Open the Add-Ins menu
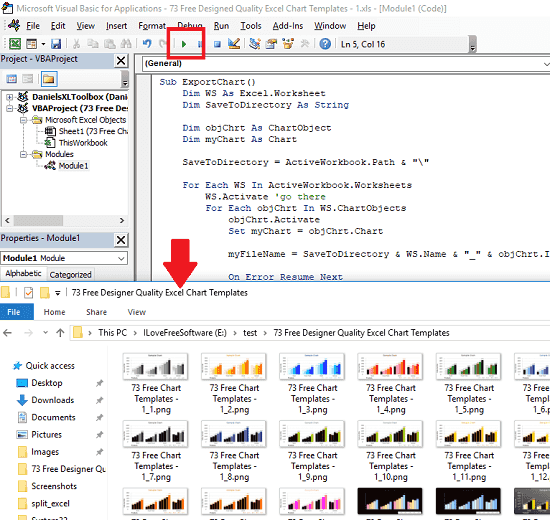 tap(288, 26)
